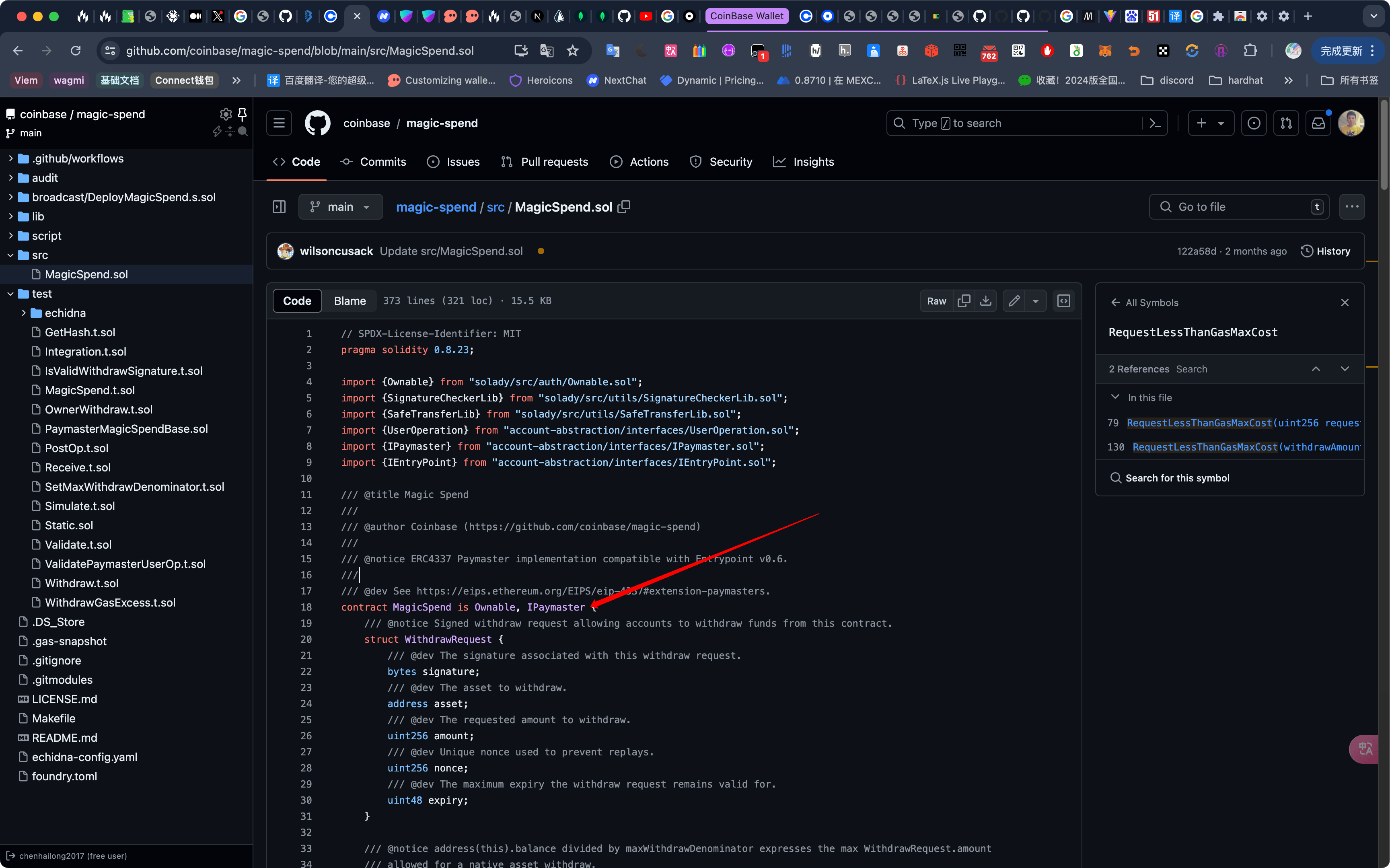
Task: View the file History
Action: coord(1325,251)
